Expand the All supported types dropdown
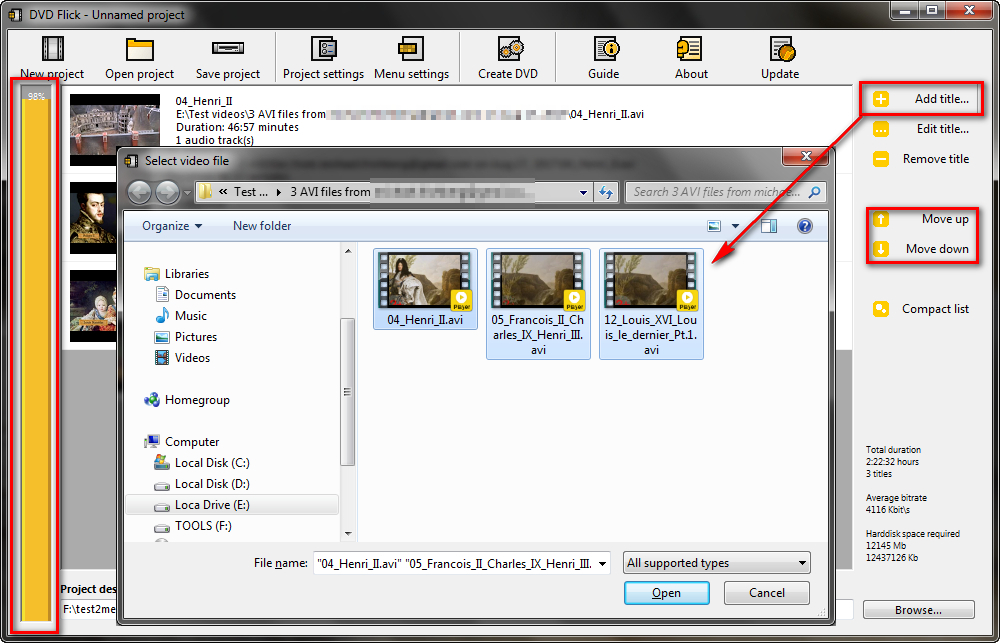 coord(716,563)
